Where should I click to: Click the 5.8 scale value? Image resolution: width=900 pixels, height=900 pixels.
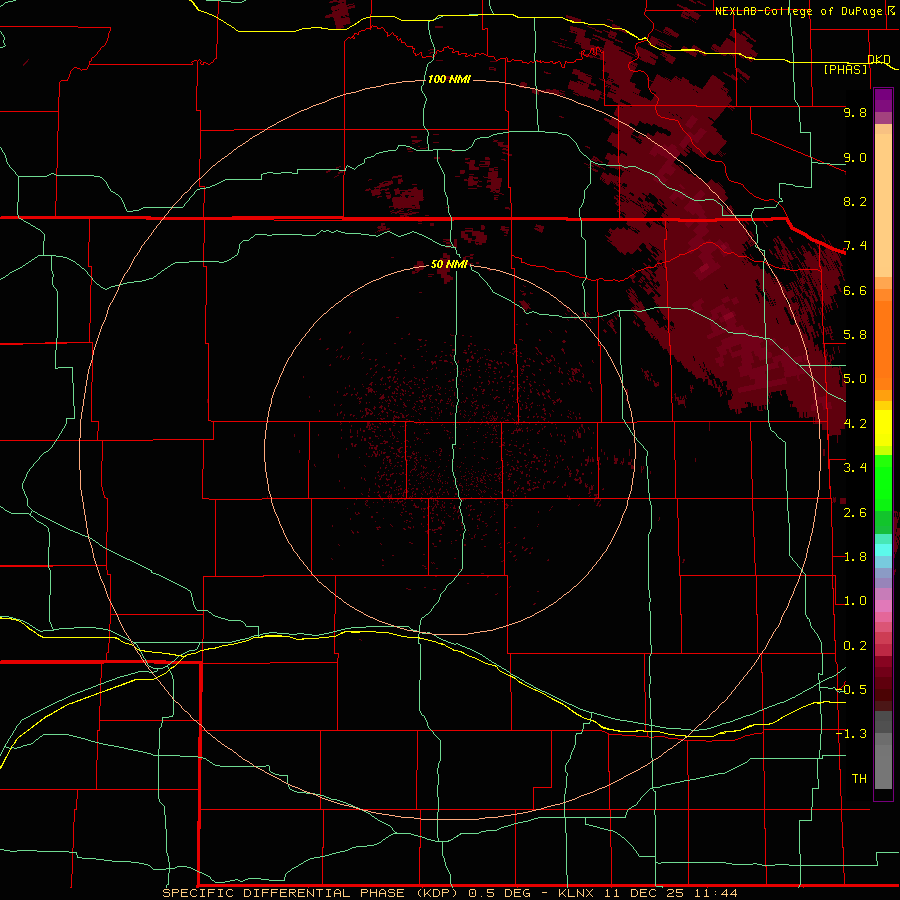click(855, 335)
